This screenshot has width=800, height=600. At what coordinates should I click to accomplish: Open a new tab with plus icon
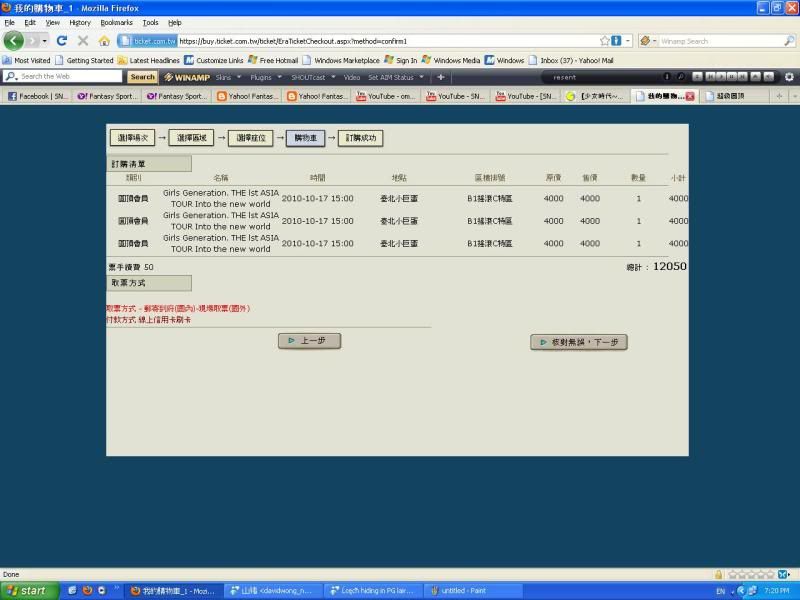779,96
